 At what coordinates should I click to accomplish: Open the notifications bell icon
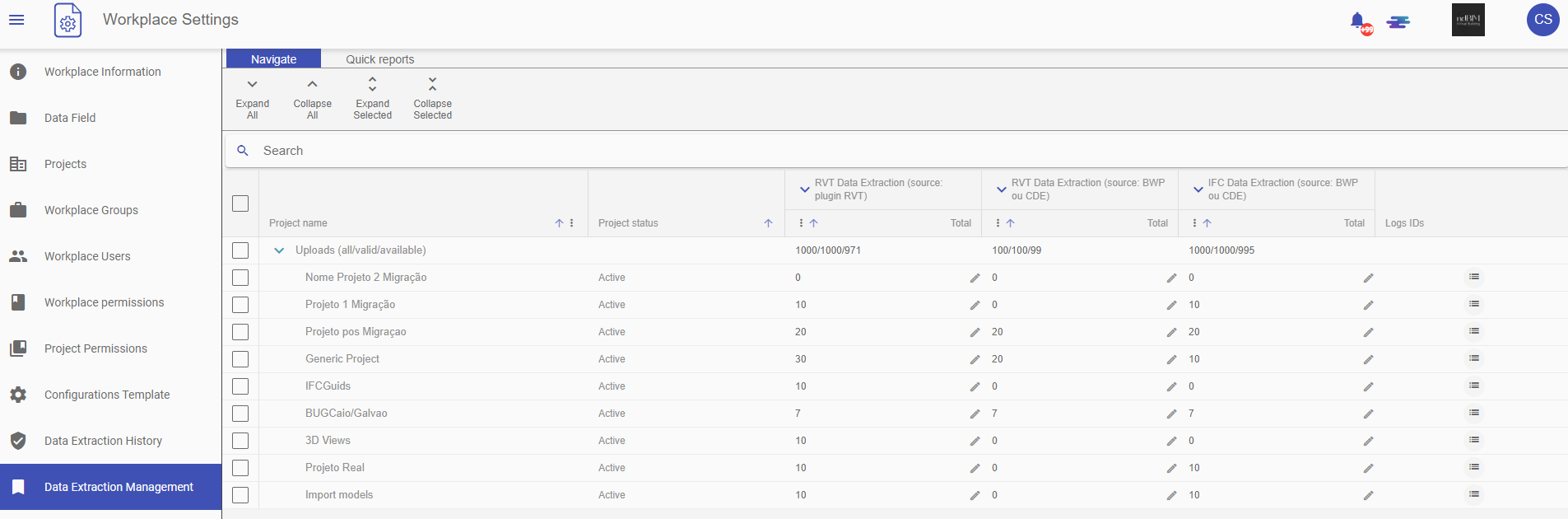tap(1358, 21)
